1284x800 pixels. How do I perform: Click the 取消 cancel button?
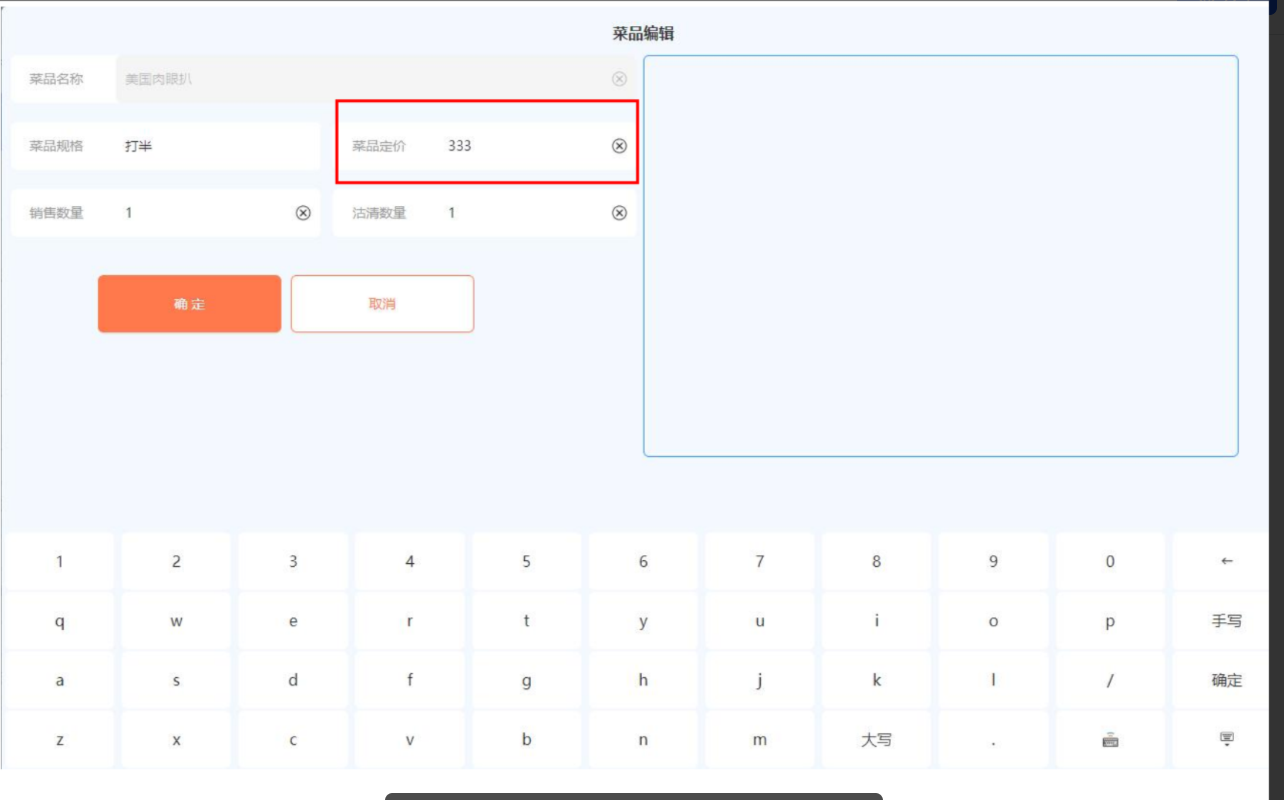click(382, 304)
